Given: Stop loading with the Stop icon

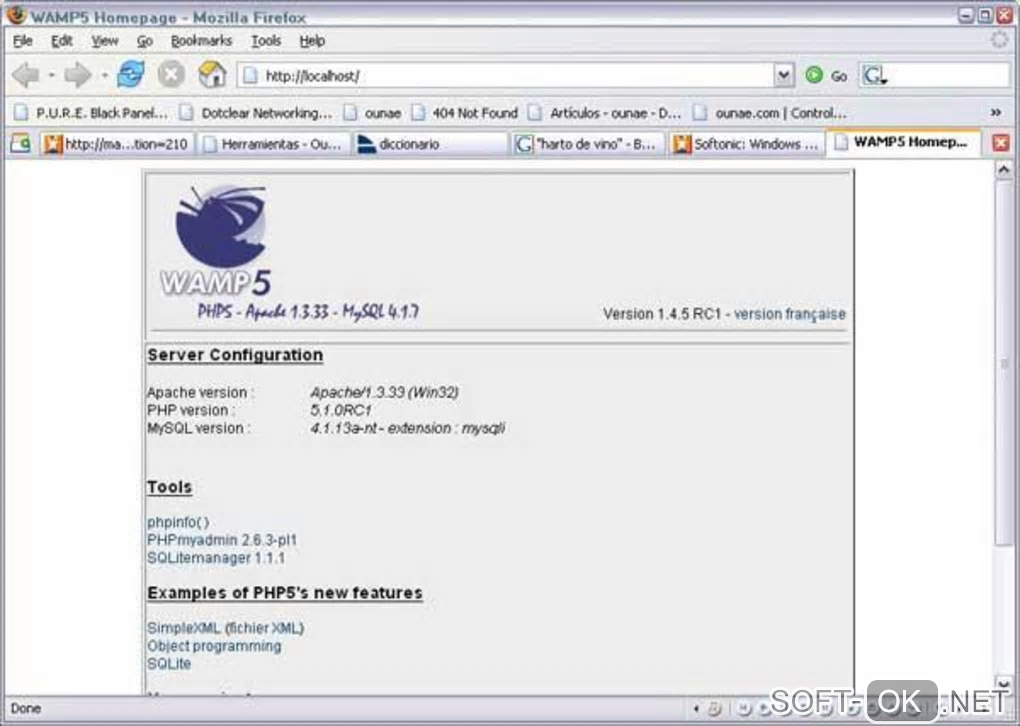Looking at the screenshot, I should pyautogui.click(x=171, y=75).
